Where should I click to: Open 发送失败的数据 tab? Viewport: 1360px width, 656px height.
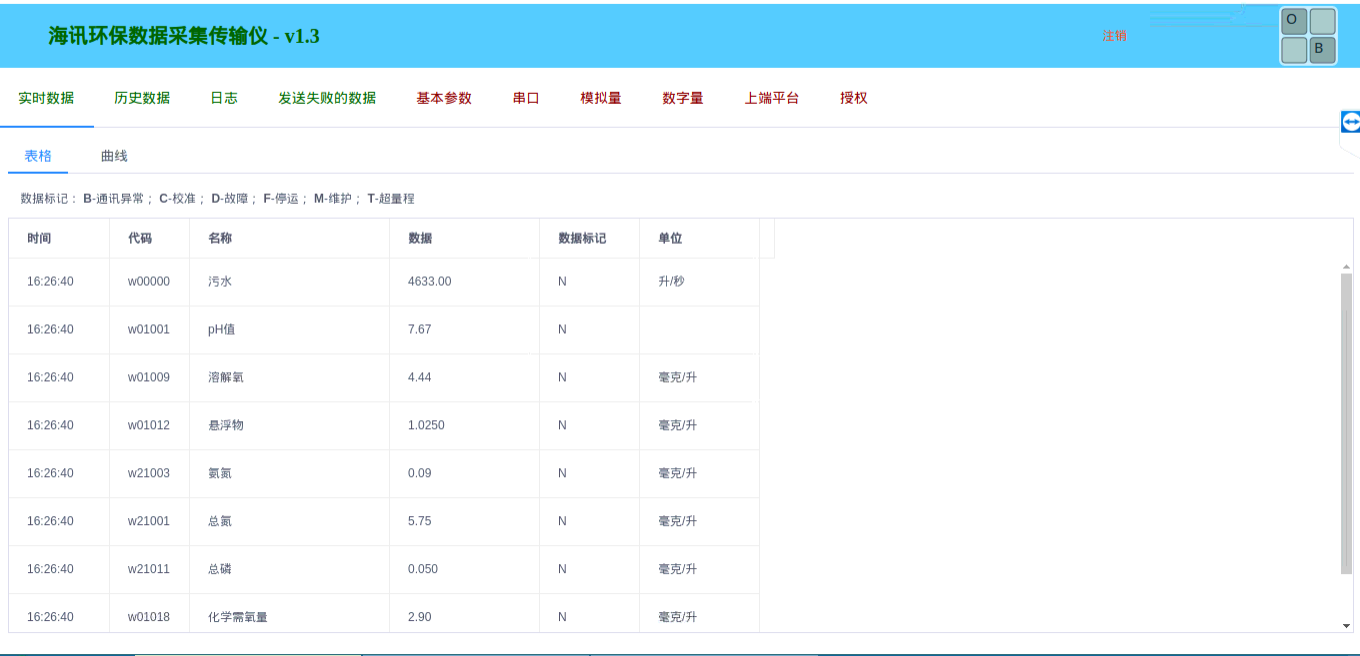[x=327, y=98]
